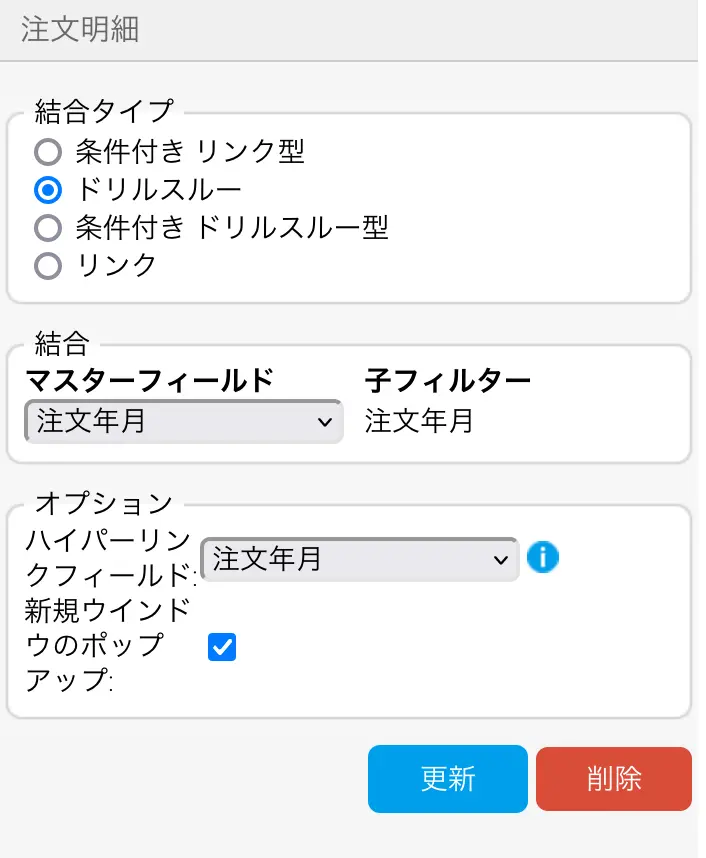Click the 結合タイプ group legend
706x858 pixels.
click(103, 108)
